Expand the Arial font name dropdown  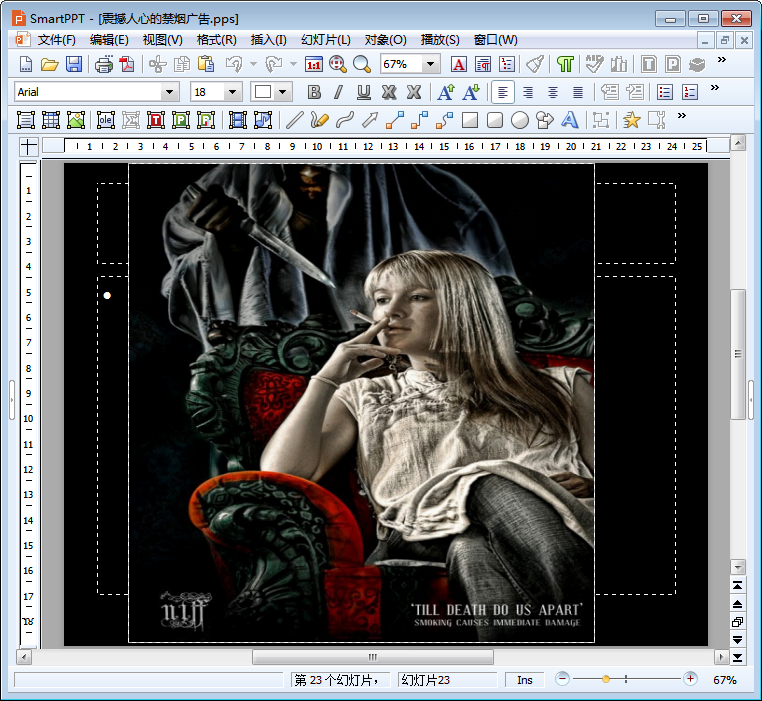pos(169,92)
